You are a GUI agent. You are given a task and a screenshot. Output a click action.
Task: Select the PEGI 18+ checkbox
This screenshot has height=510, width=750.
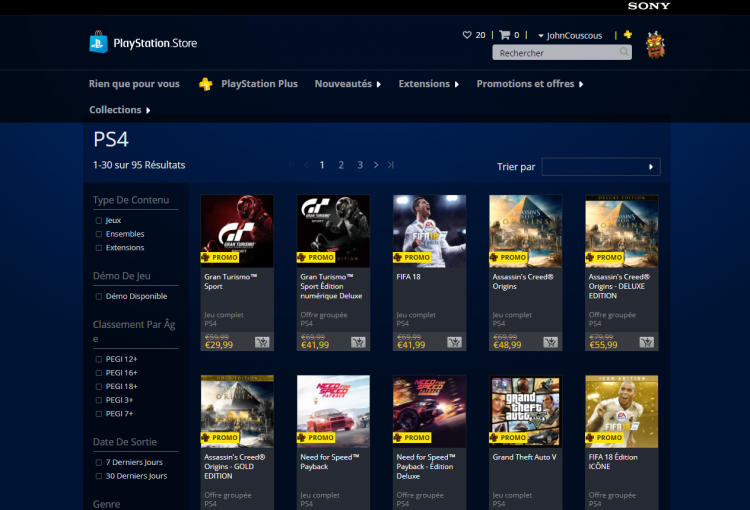[x=99, y=387]
